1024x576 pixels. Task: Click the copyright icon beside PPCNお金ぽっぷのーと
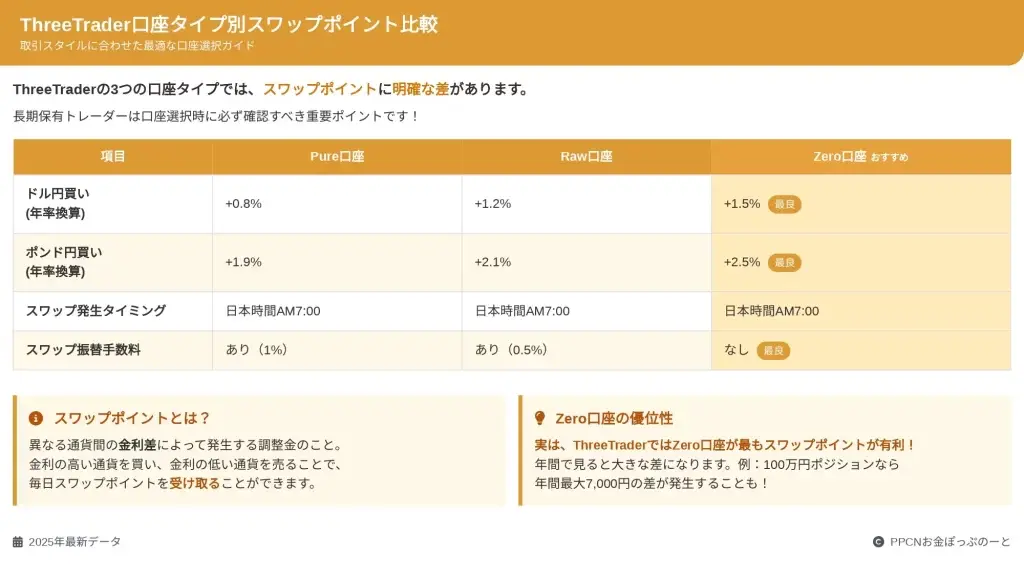[x=878, y=542]
